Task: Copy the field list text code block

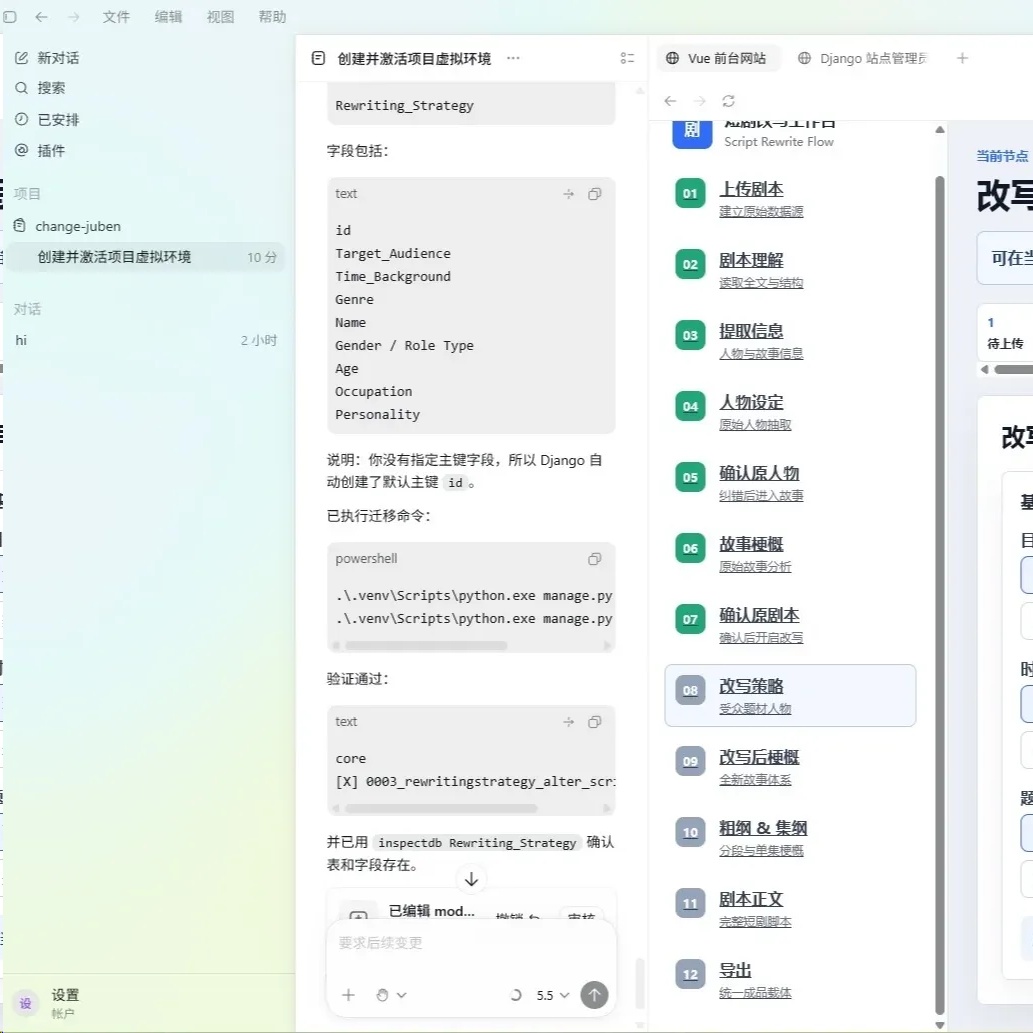Action: [x=594, y=194]
